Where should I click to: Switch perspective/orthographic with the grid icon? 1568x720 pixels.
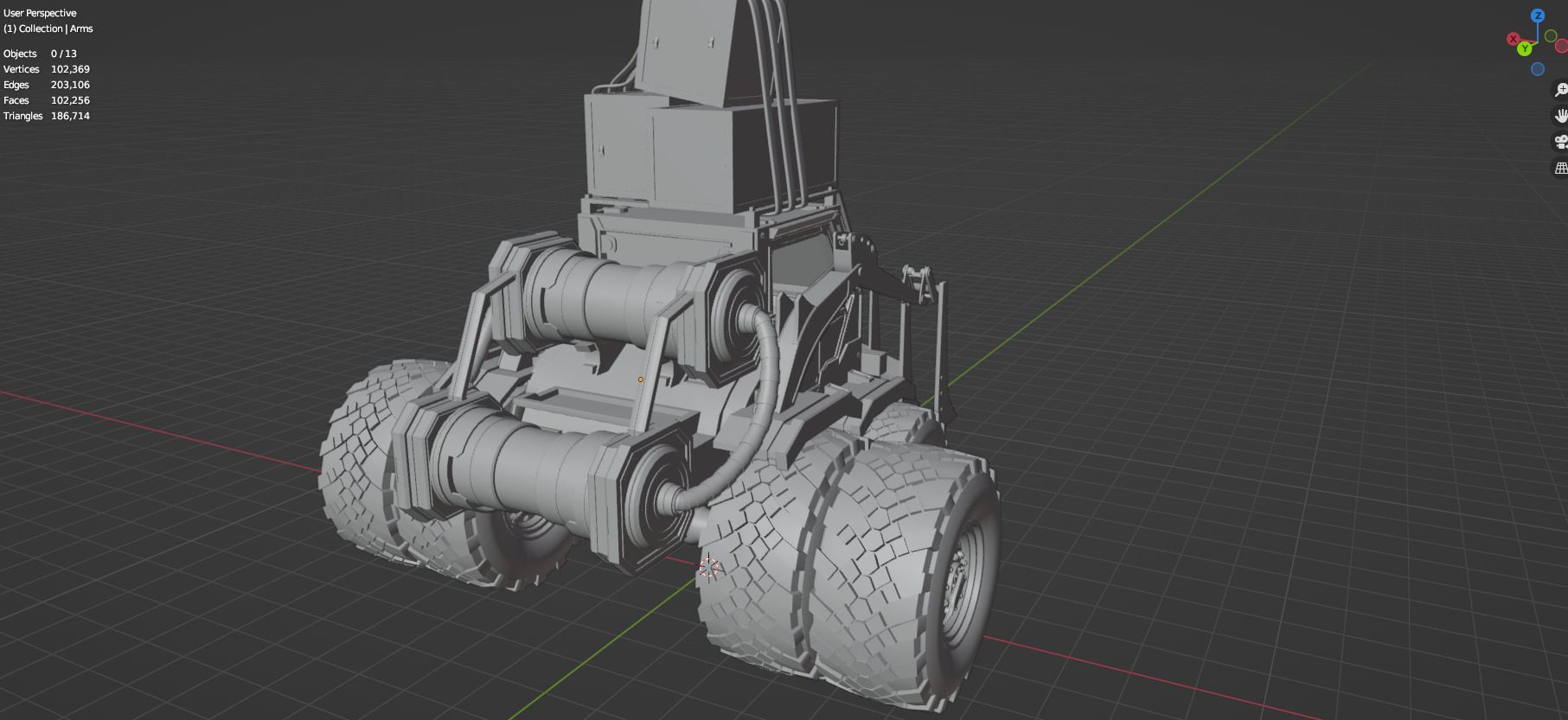click(1561, 168)
